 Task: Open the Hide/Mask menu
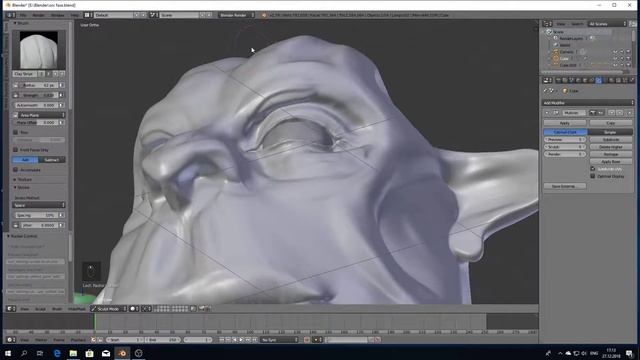(76, 309)
